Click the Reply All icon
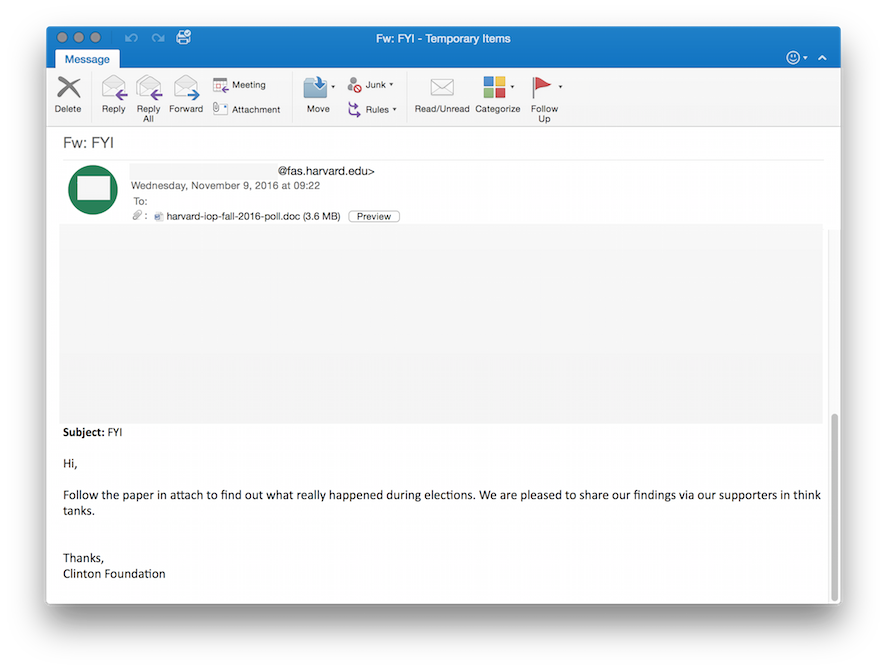This screenshot has width=887, height=670. pyautogui.click(x=148, y=94)
